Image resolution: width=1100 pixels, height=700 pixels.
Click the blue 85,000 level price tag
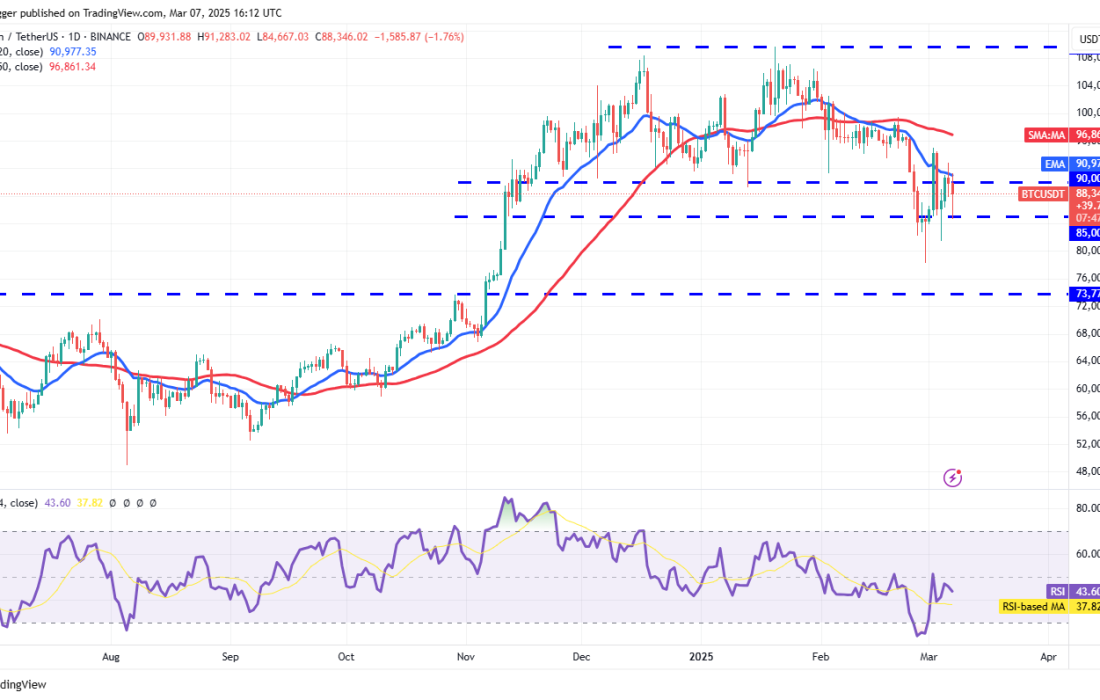[1086, 233]
